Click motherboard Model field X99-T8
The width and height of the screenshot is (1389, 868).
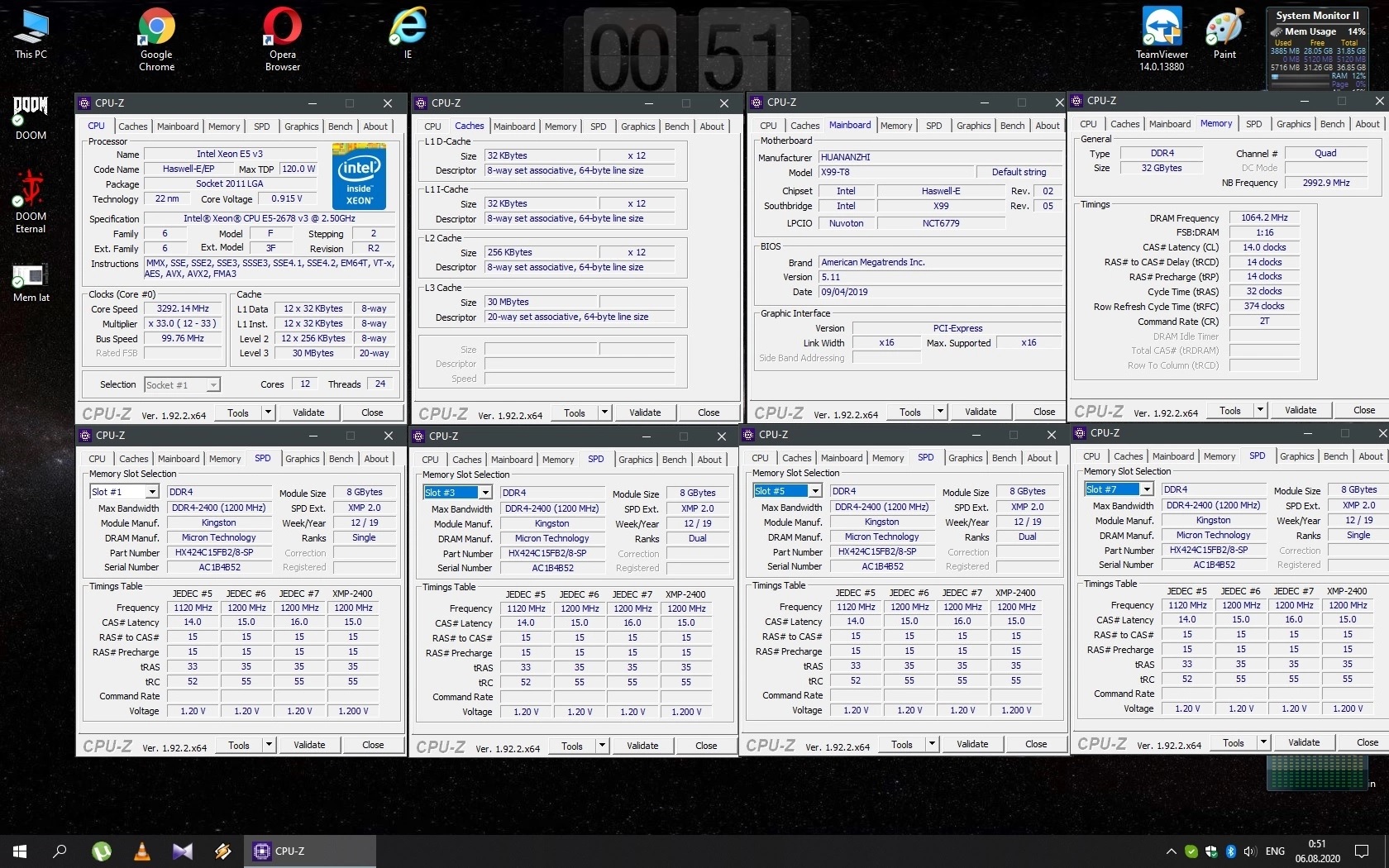tap(895, 173)
